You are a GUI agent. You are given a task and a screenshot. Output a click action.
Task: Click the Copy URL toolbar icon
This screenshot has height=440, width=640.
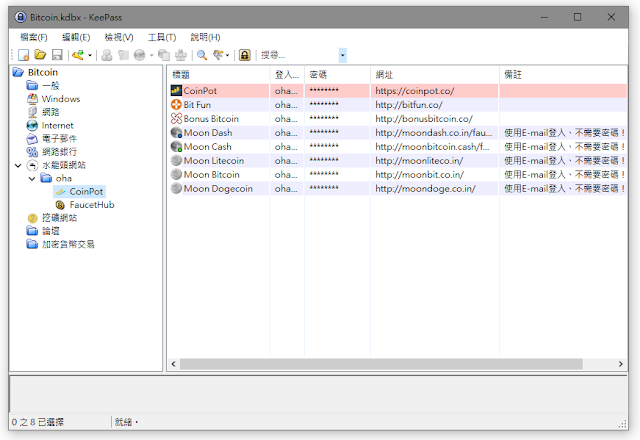tap(164, 55)
